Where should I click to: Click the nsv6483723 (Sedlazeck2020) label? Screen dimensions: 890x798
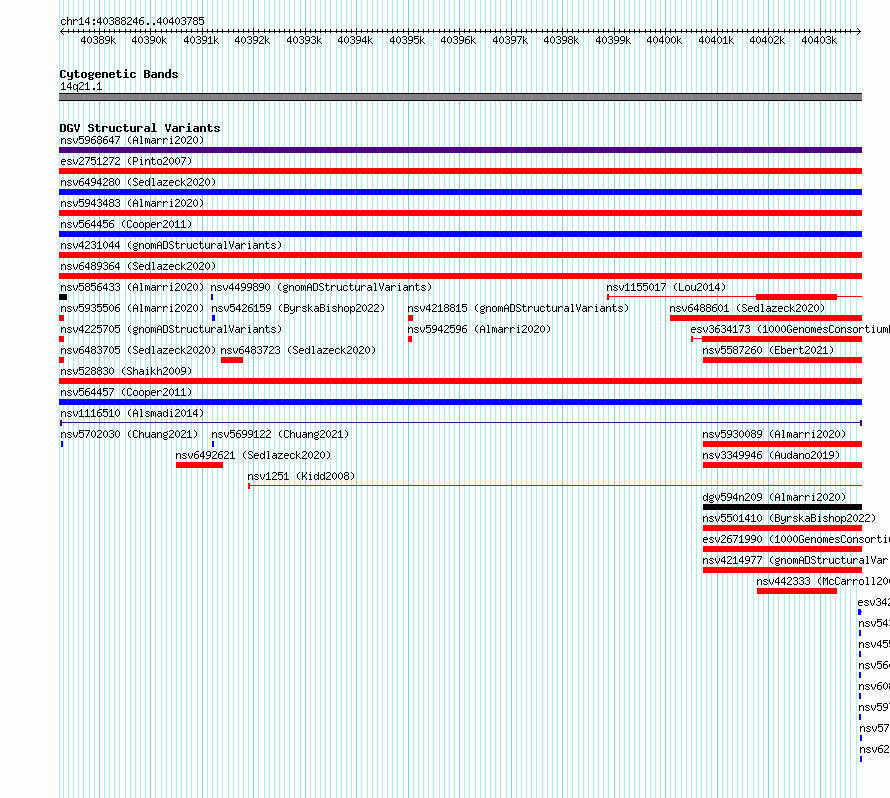point(298,350)
